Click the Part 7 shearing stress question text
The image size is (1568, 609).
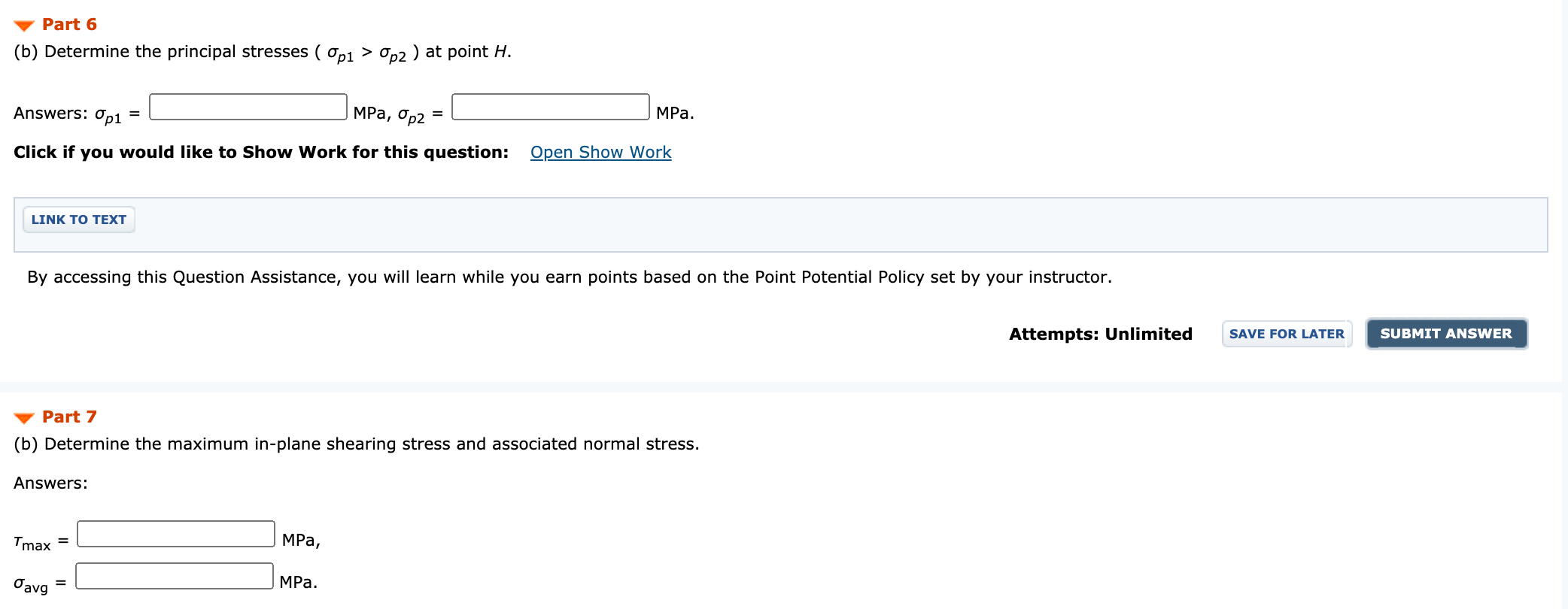tap(357, 444)
